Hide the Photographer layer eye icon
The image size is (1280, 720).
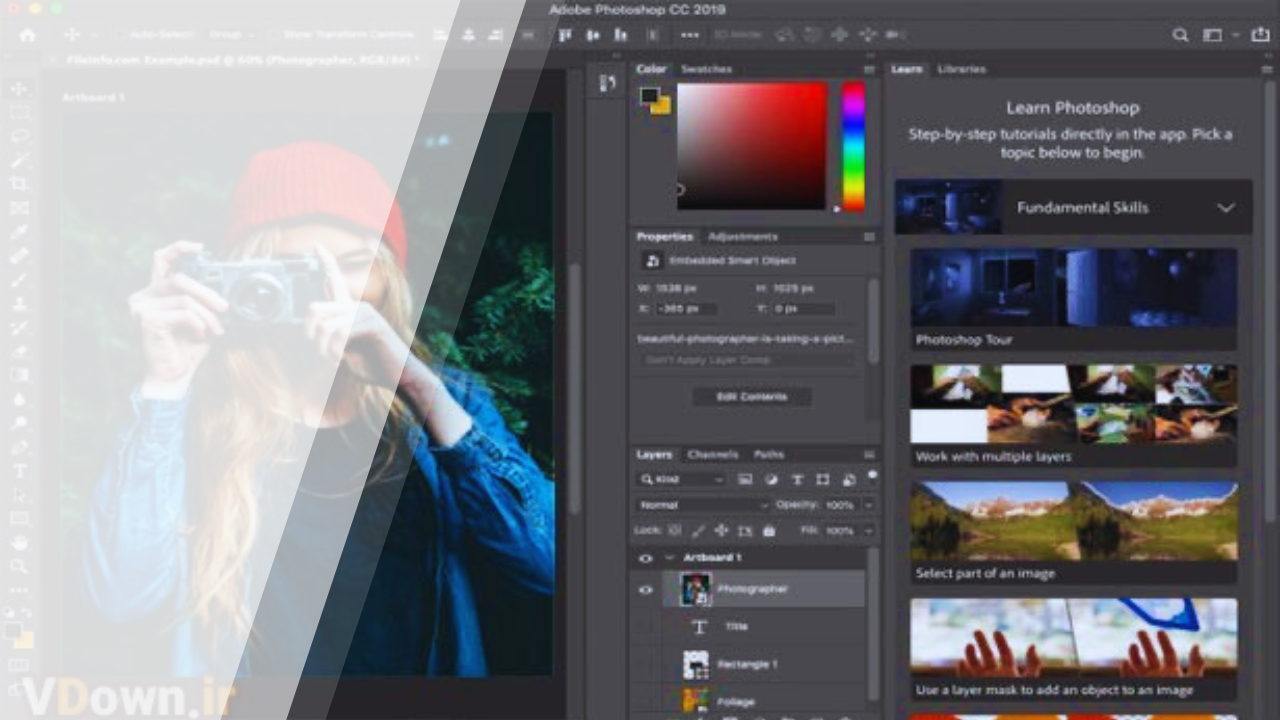(x=645, y=590)
